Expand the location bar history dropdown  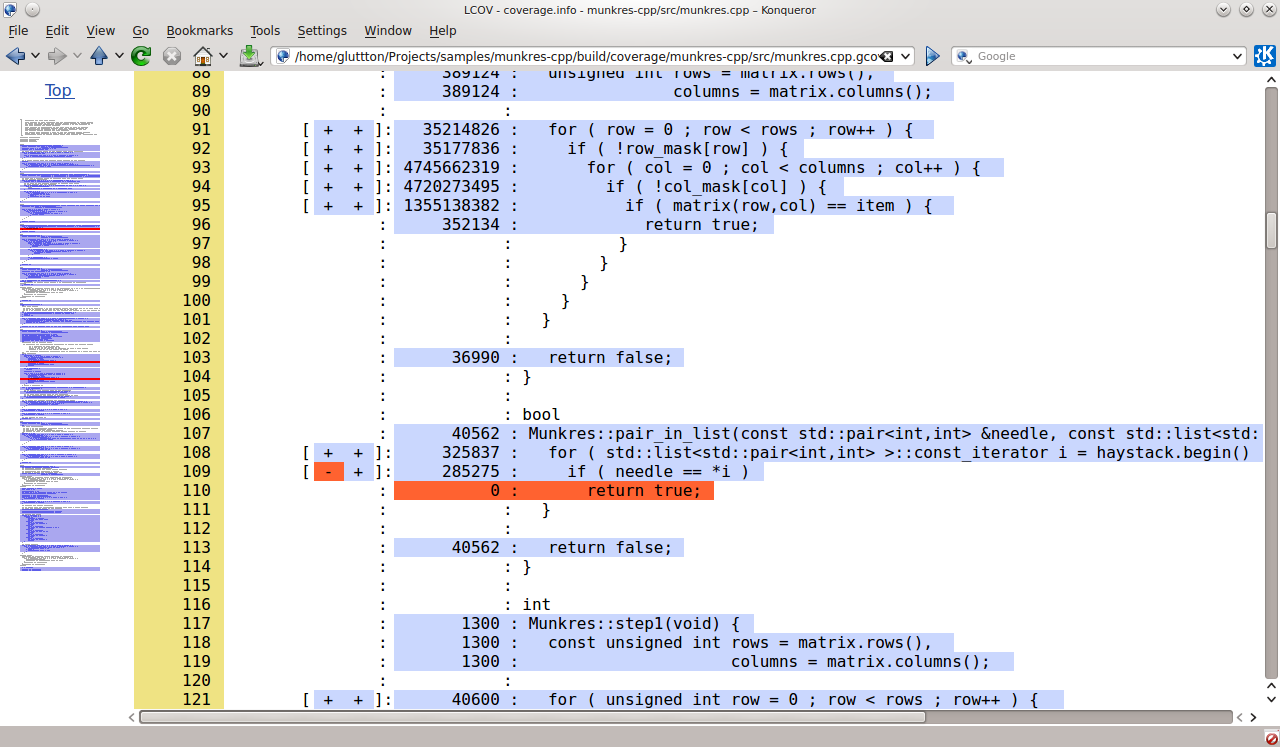coord(905,57)
